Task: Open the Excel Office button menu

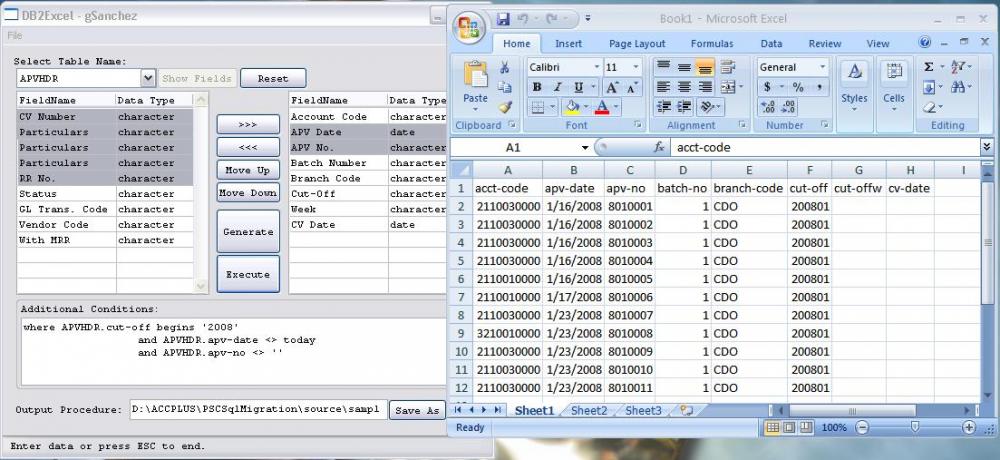Action: point(469,29)
